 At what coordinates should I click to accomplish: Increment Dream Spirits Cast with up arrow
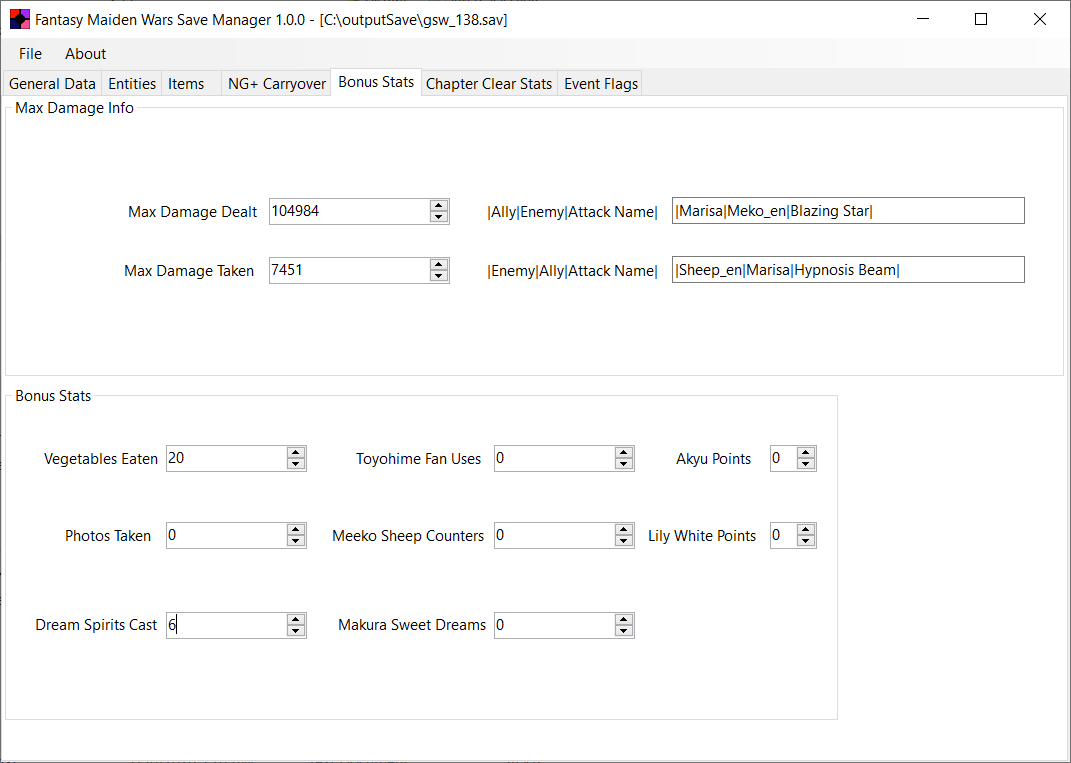coord(296,619)
